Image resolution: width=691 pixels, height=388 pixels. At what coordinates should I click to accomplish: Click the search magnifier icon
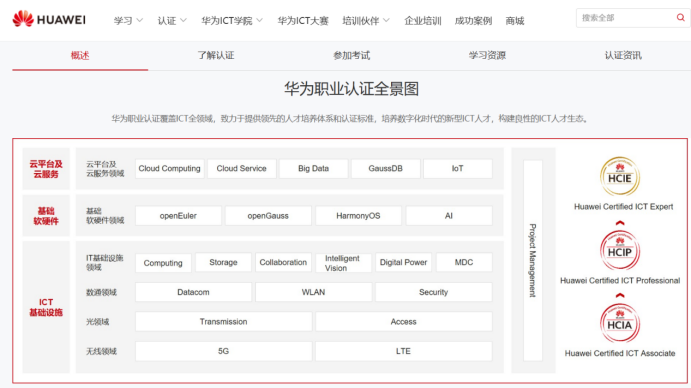680,18
